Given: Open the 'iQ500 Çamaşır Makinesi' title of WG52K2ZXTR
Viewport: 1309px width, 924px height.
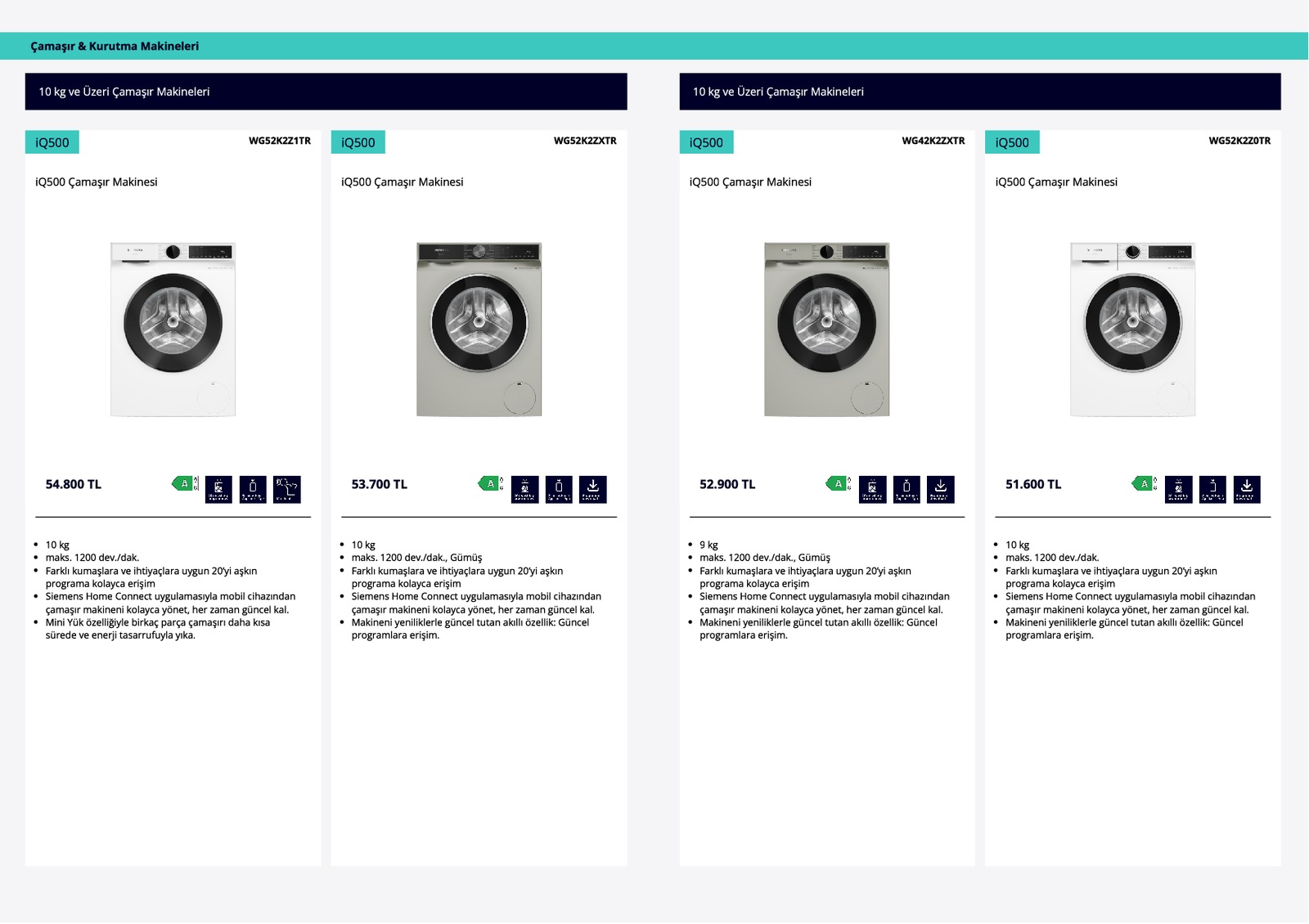Looking at the screenshot, I should tap(403, 182).
